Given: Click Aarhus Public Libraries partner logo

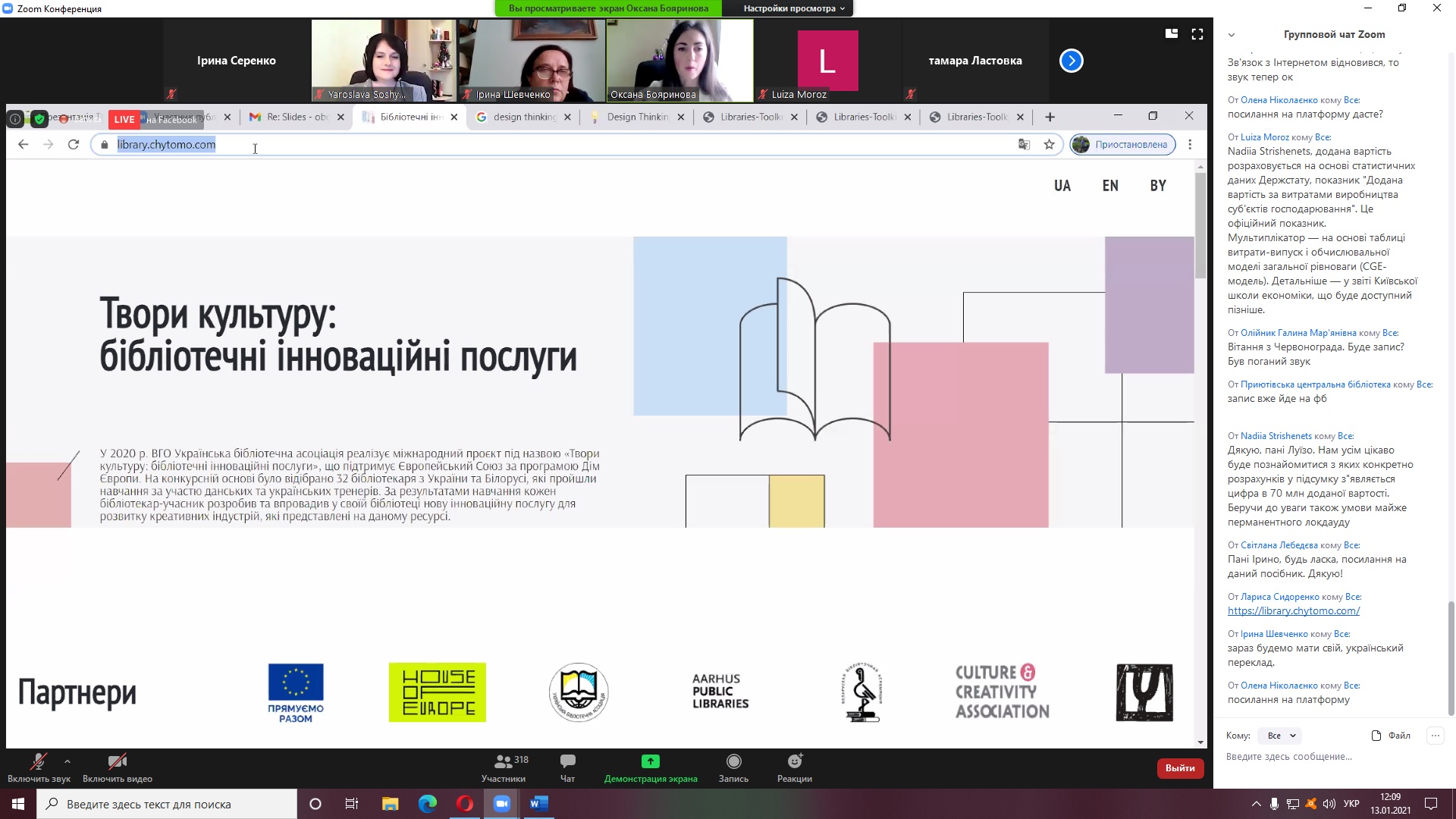Looking at the screenshot, I should (720, 692).
